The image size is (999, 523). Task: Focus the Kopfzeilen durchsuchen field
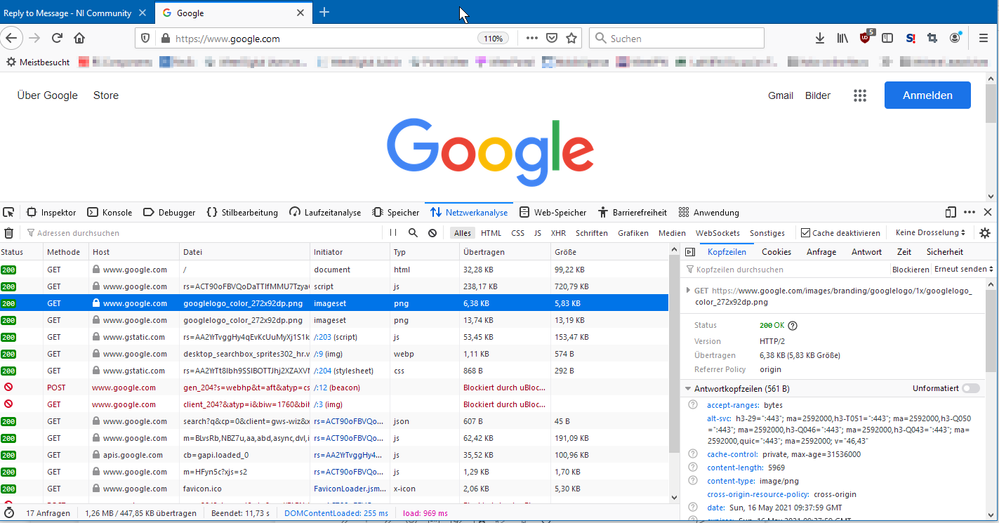(787, 269)
